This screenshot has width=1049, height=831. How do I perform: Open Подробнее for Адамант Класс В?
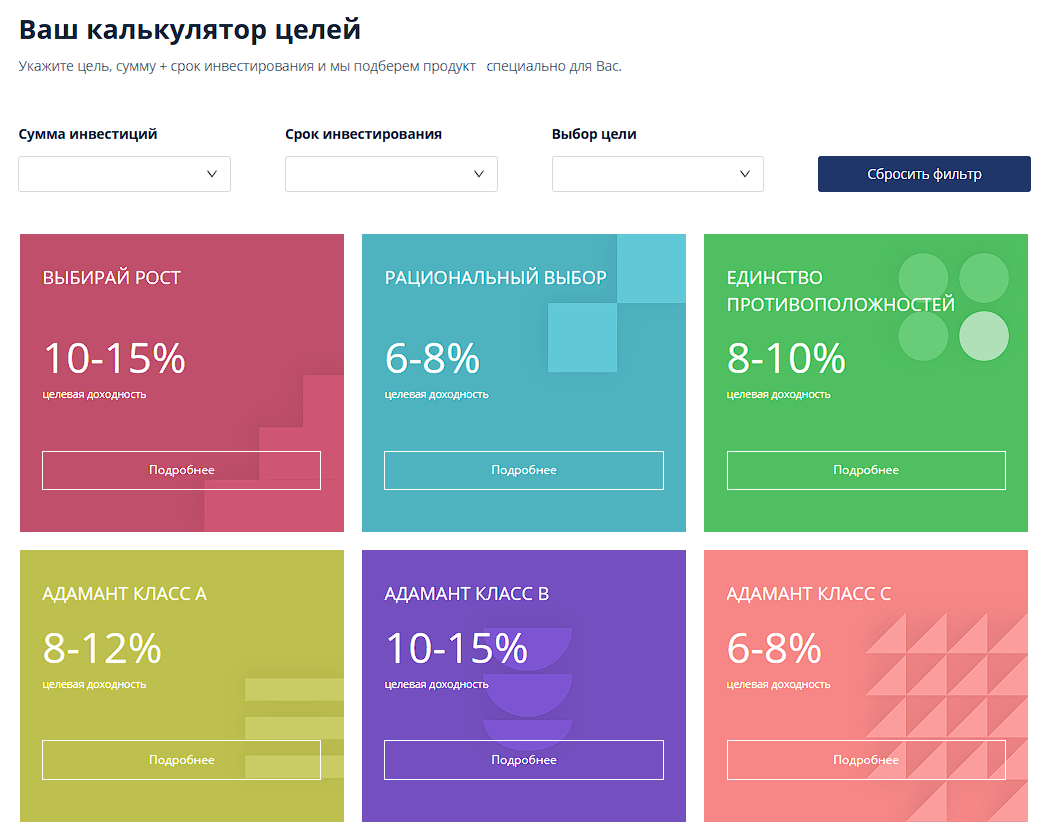(x=523, y=760)
